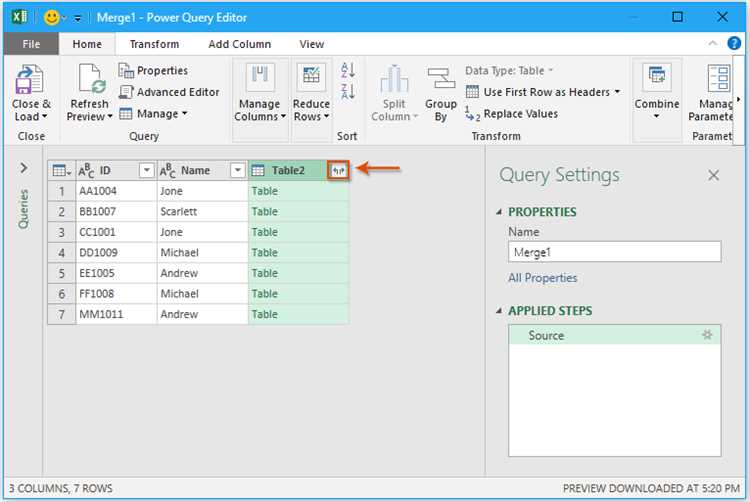Click the All Properties link

point(542,278)
